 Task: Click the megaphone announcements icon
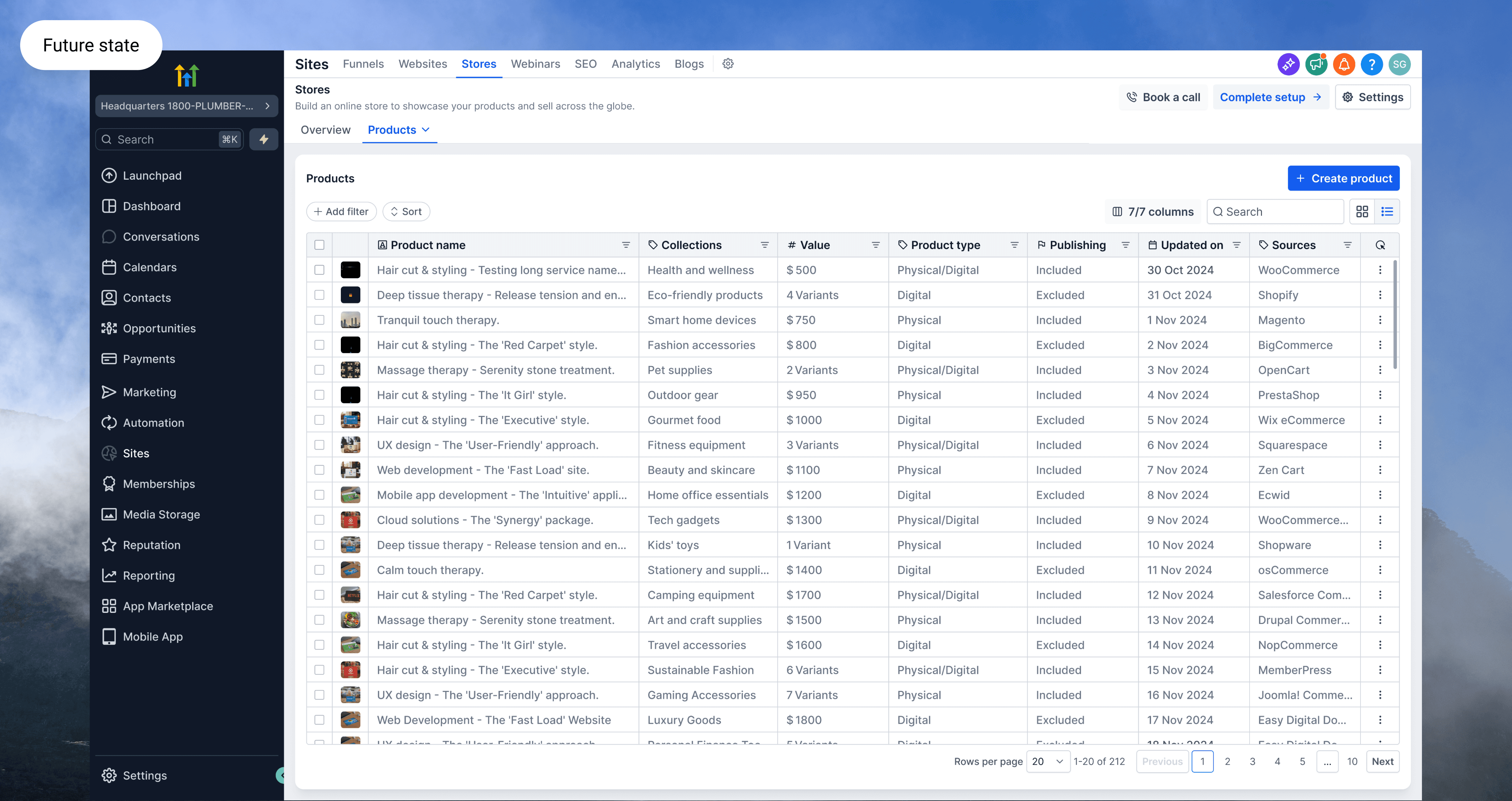coord(1316,64)
